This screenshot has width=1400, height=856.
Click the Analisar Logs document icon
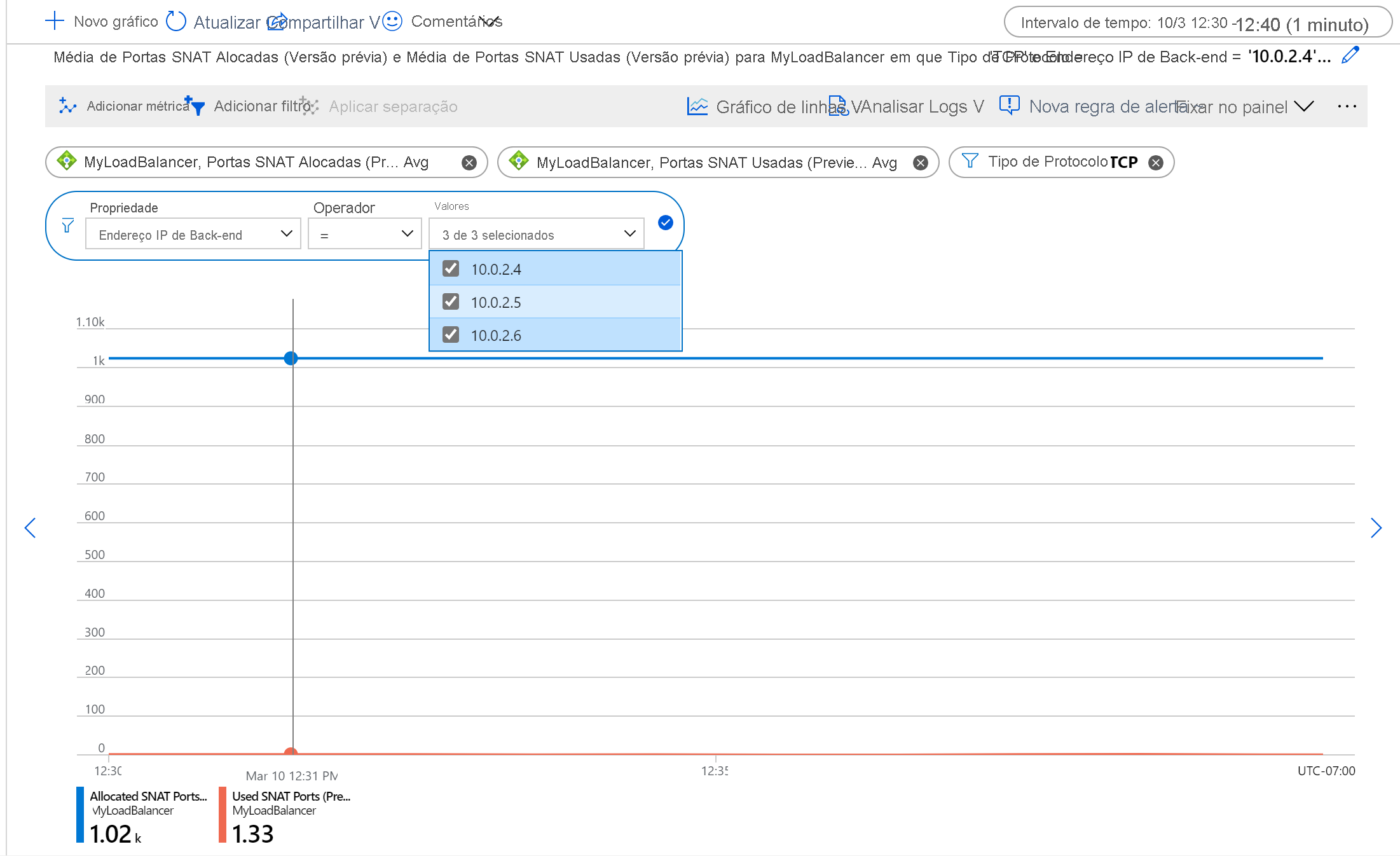point(839,106)
